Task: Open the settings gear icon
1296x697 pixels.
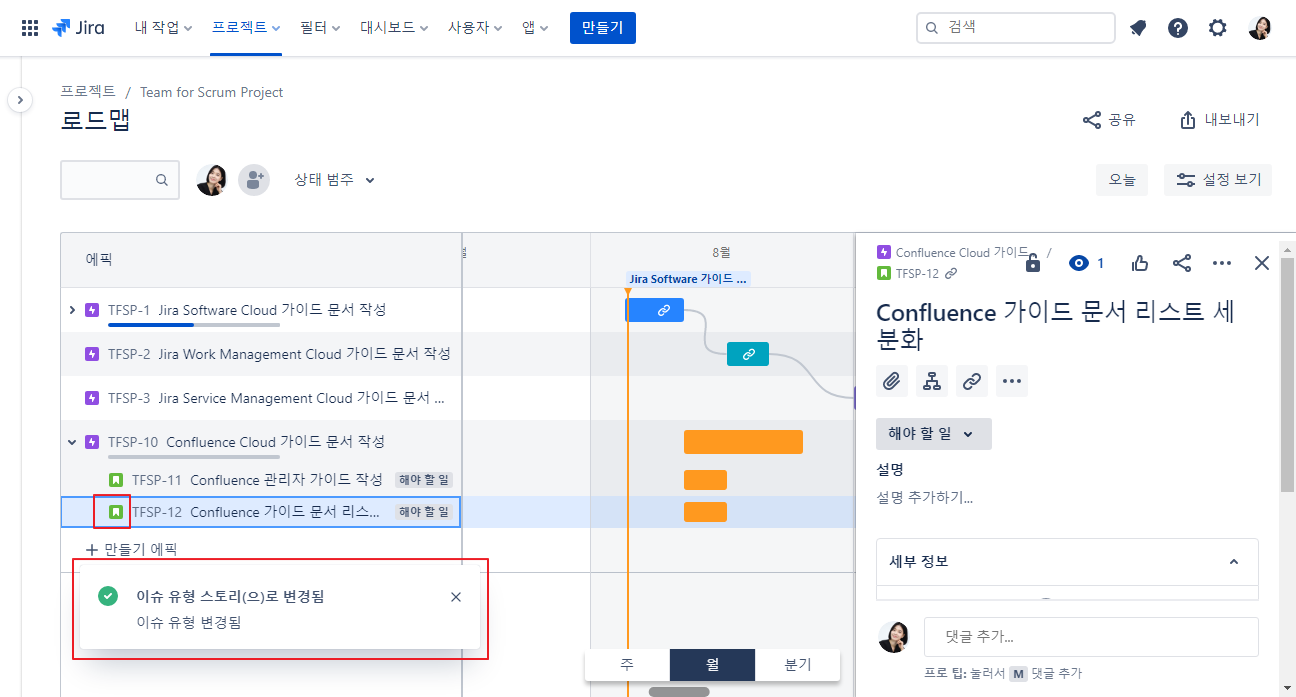Action: coord(1217,28)
